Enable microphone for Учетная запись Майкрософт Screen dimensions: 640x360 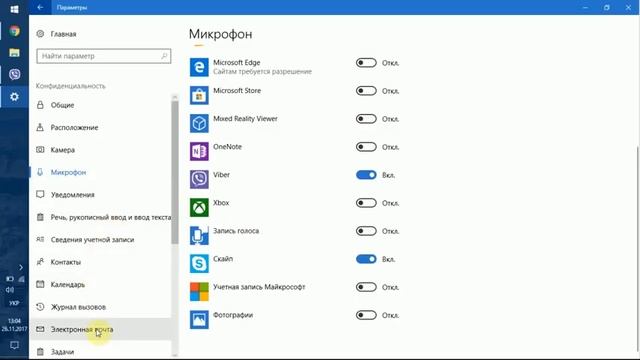pos(366,287)
